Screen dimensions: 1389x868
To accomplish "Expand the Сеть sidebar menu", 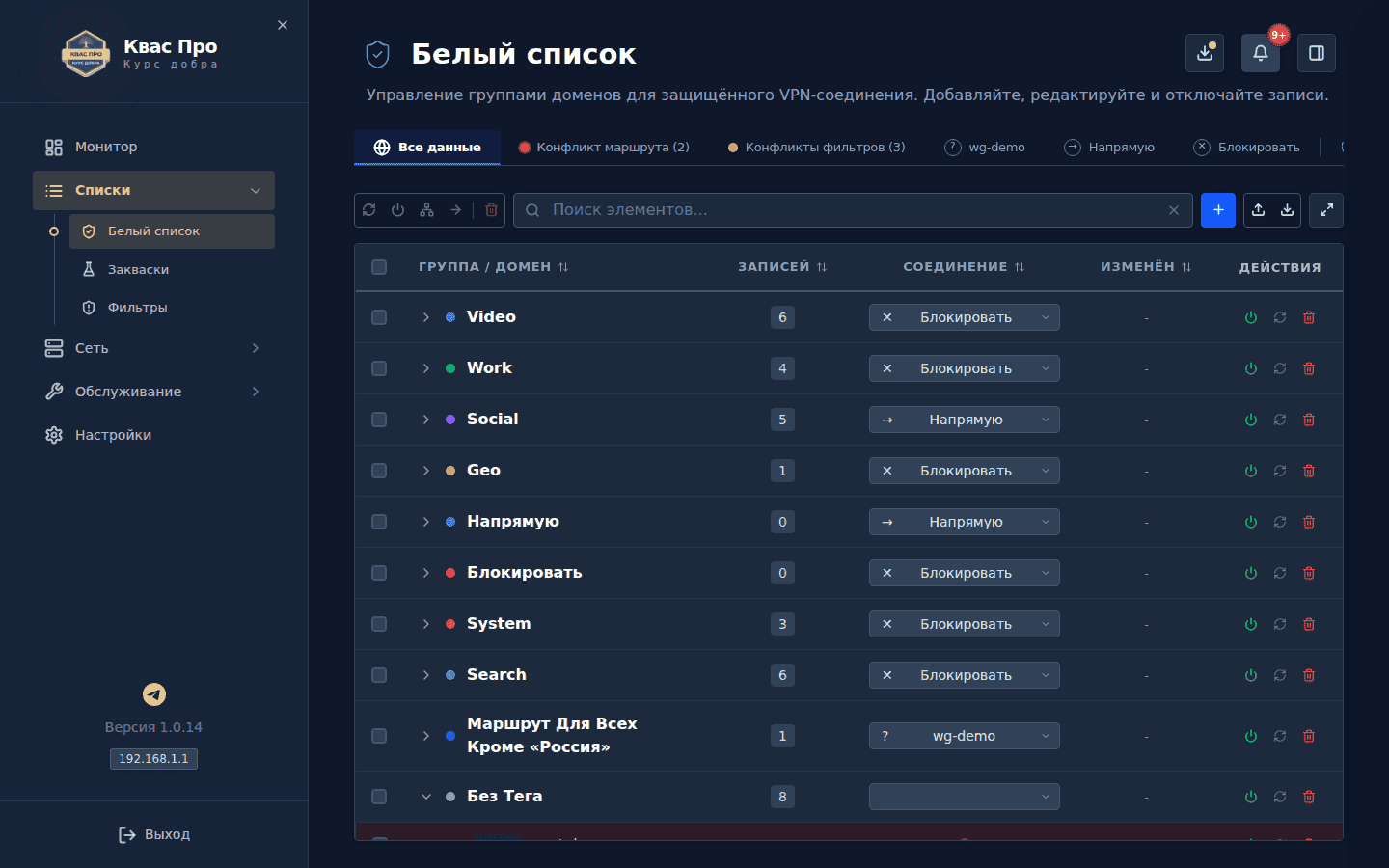I will [154, 348].
